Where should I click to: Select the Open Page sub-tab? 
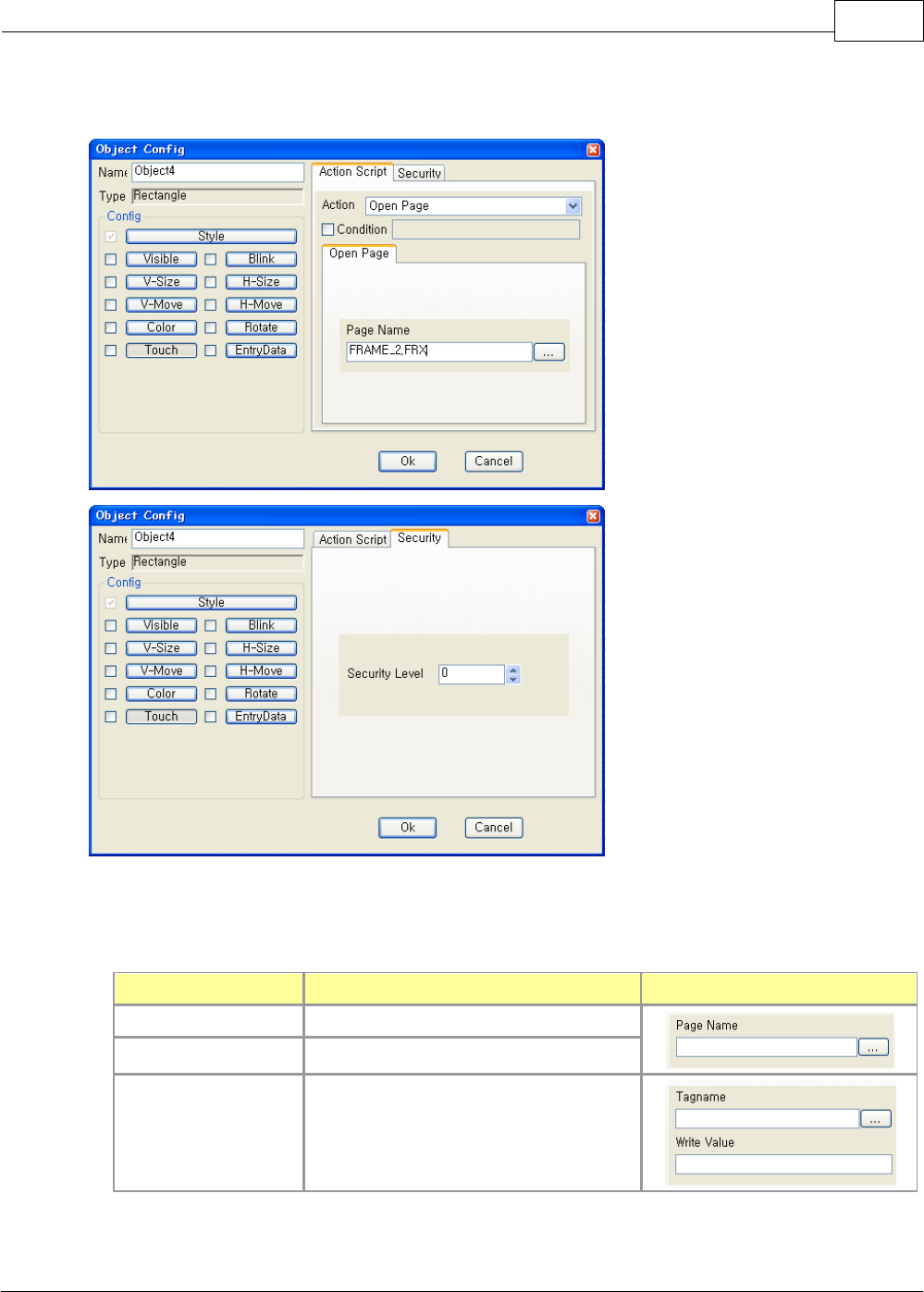(x=359, y=253)
